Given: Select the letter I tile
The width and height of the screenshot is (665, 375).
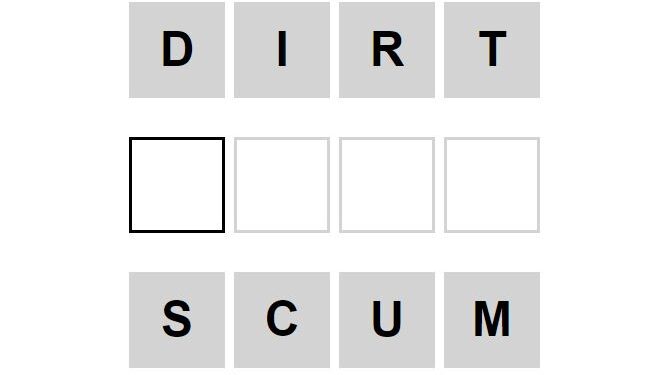Looking at the screenshot, I should click(x=282, y=50).
